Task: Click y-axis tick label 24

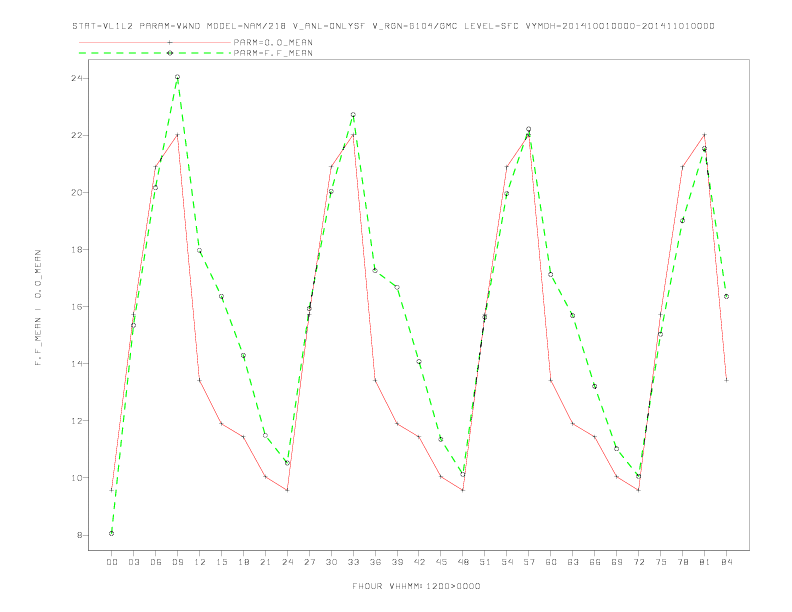Action: click(x=76, y=78)
